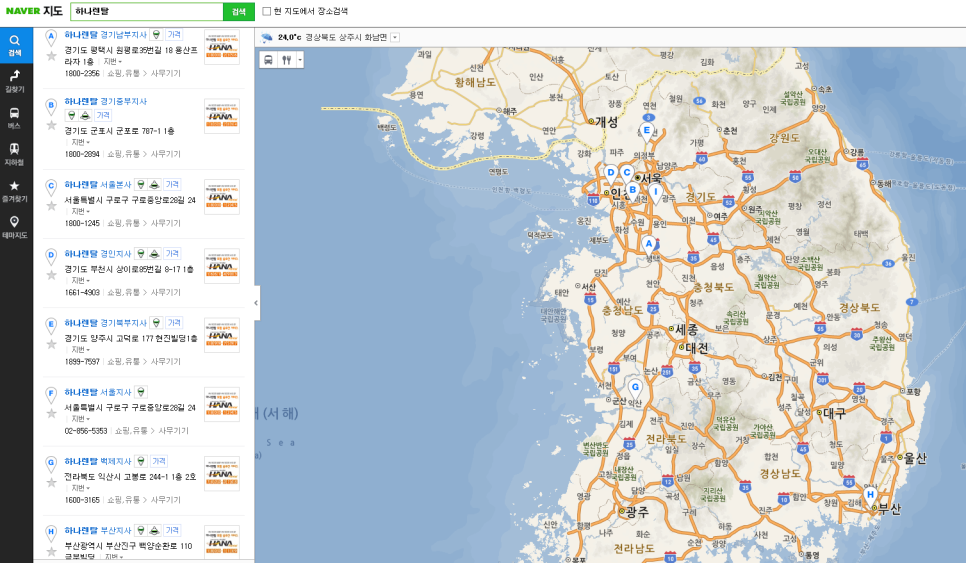Click the green 검색 search button
966x563 pixels.
(x=238, y=12)
